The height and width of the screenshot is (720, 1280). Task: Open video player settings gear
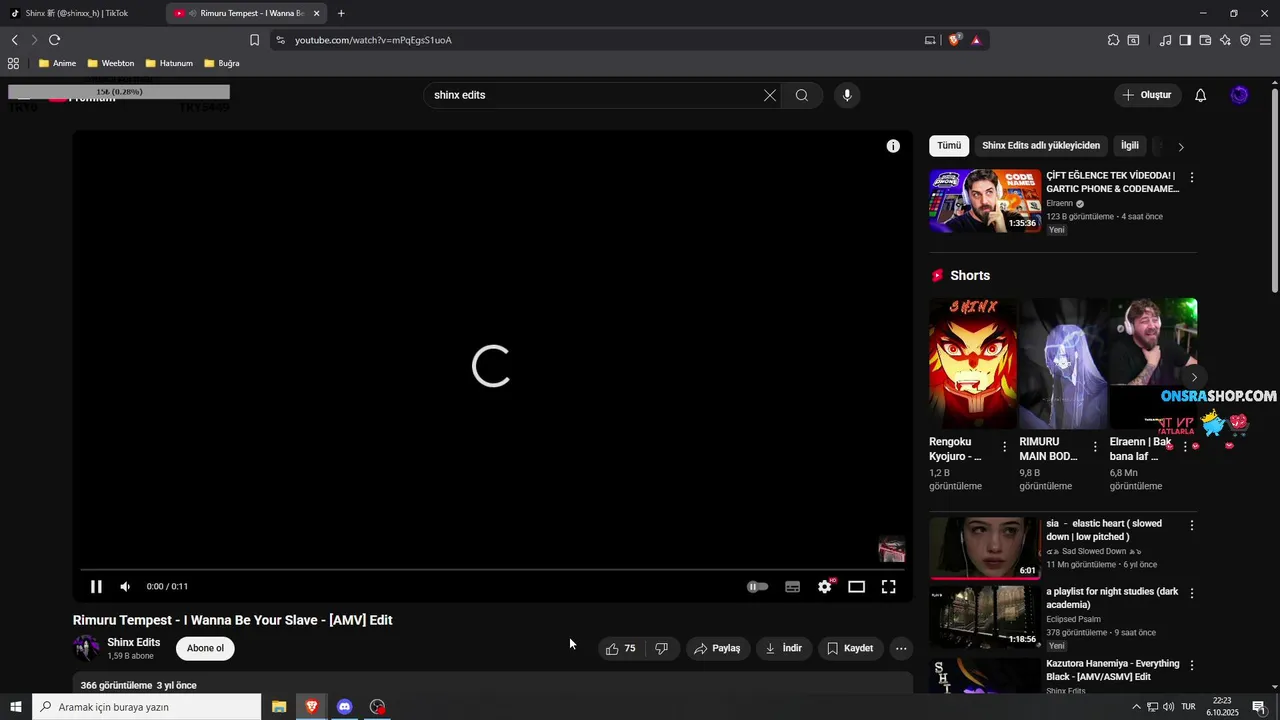pyautogui.click(x=824, y=587)
